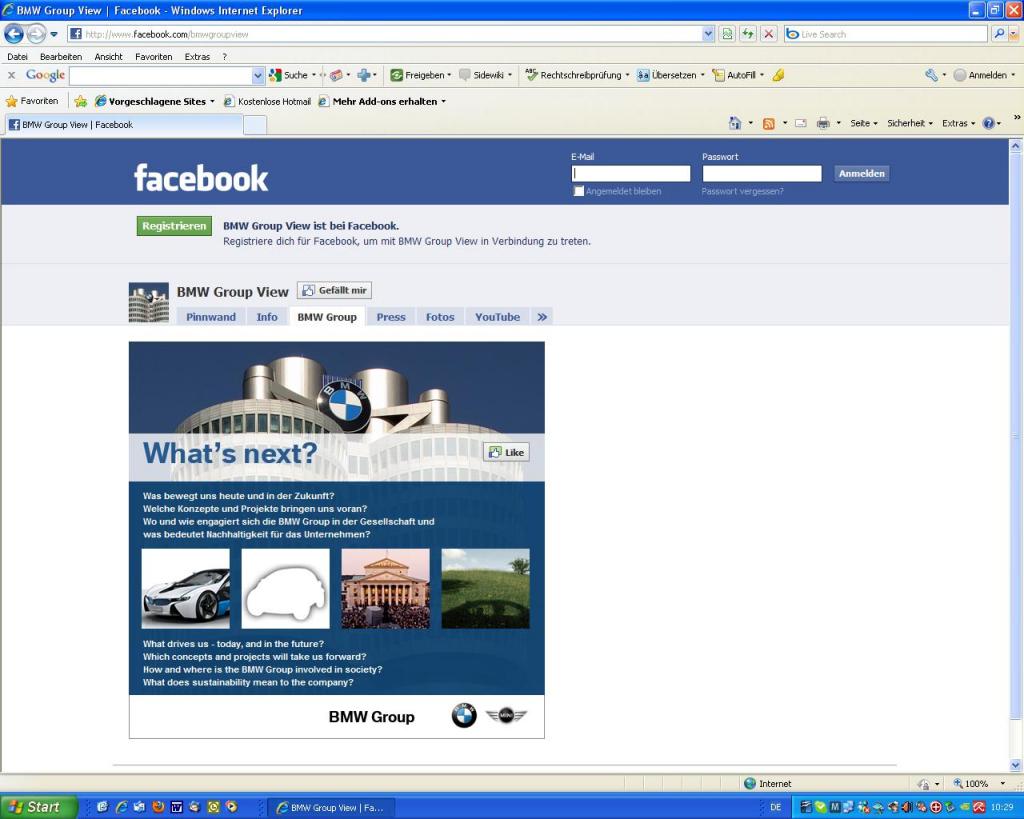The height and width of the screenshot is (819, 1024).
Task: Click the green Registrieren button
Action: 174,226
